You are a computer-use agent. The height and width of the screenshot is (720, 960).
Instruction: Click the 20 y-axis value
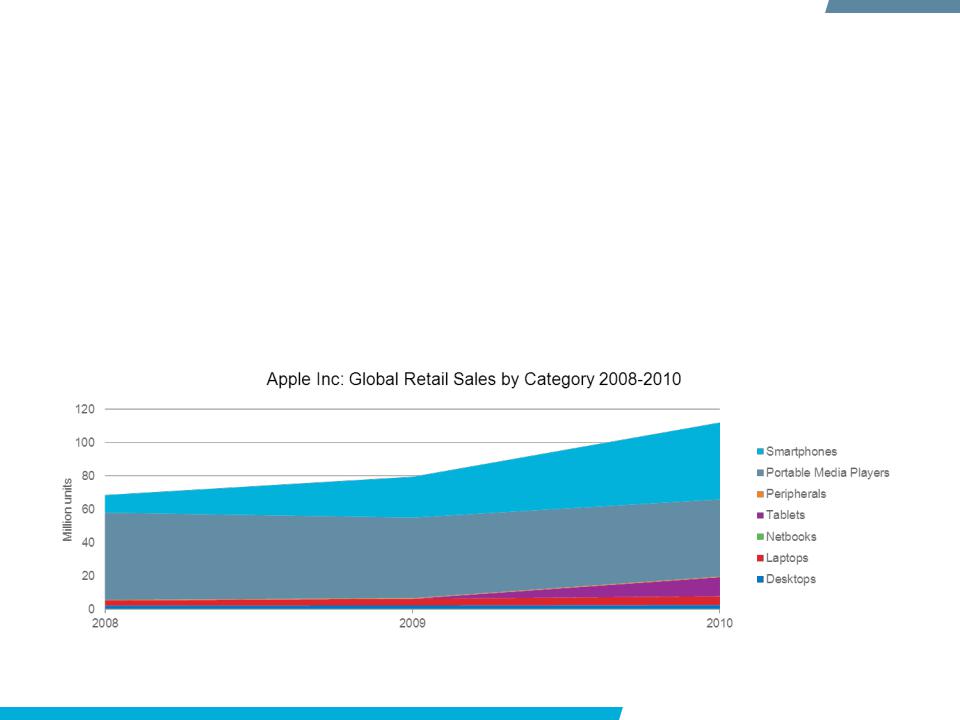(x=88, y=576)
